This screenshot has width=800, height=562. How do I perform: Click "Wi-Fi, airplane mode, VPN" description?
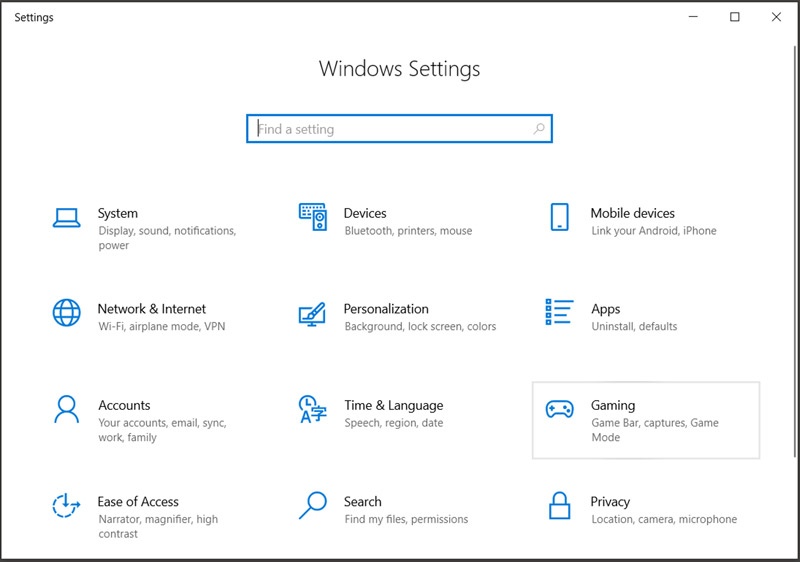(162, 326)
